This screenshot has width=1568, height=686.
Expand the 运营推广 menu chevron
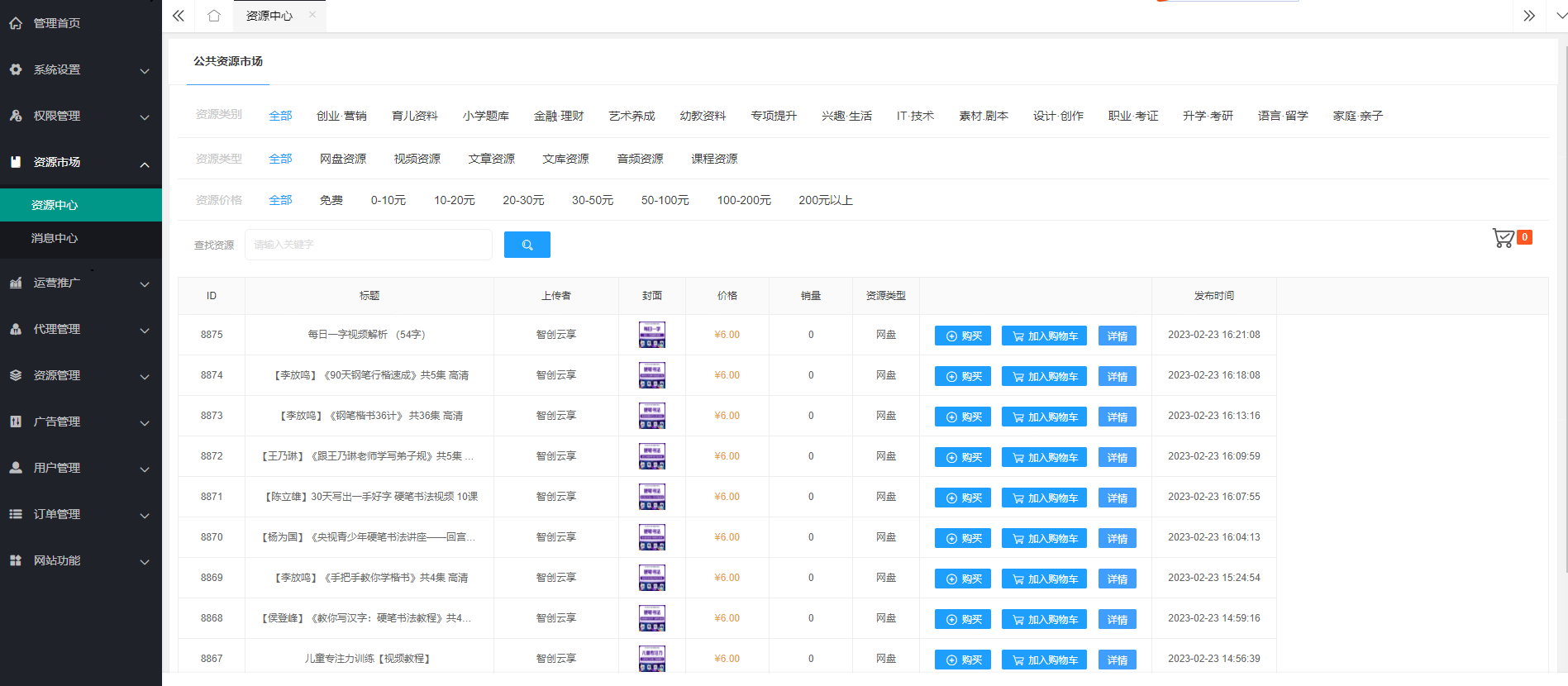(145, 284)
